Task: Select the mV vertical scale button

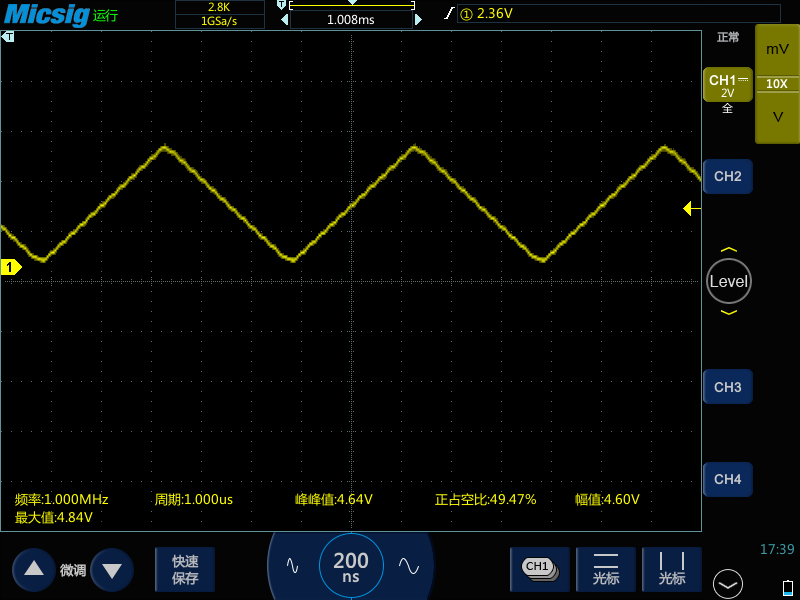Action: coord(777,49)
